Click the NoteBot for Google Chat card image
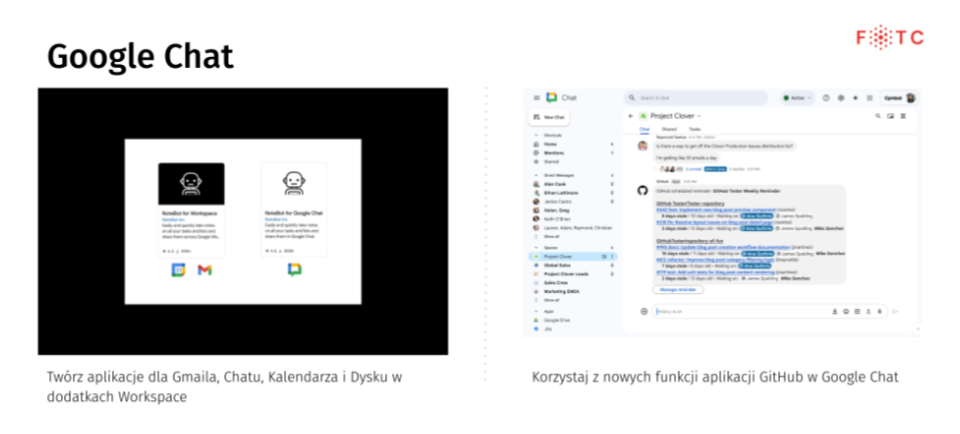Viewport: 960px width, 434px height. [x=294, y=182]
